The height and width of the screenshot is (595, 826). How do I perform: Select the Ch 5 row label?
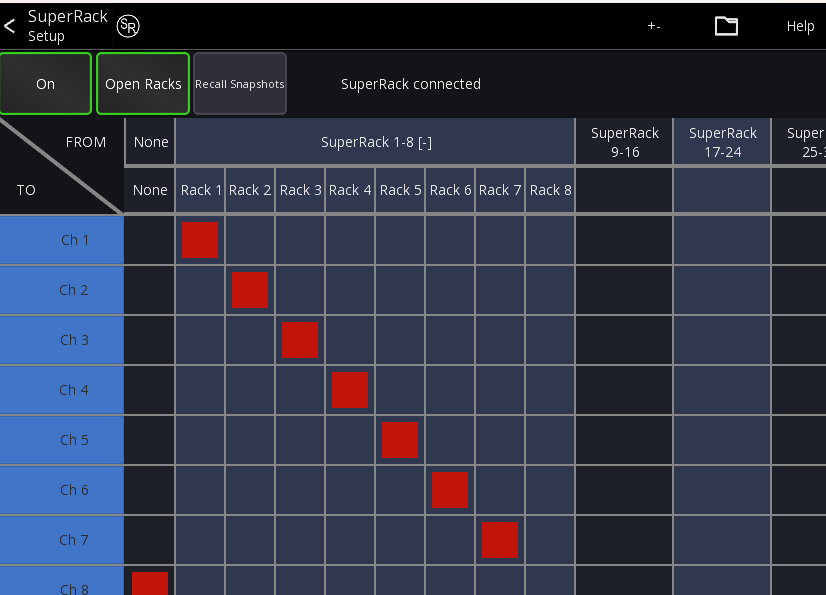tap(62, 440)
